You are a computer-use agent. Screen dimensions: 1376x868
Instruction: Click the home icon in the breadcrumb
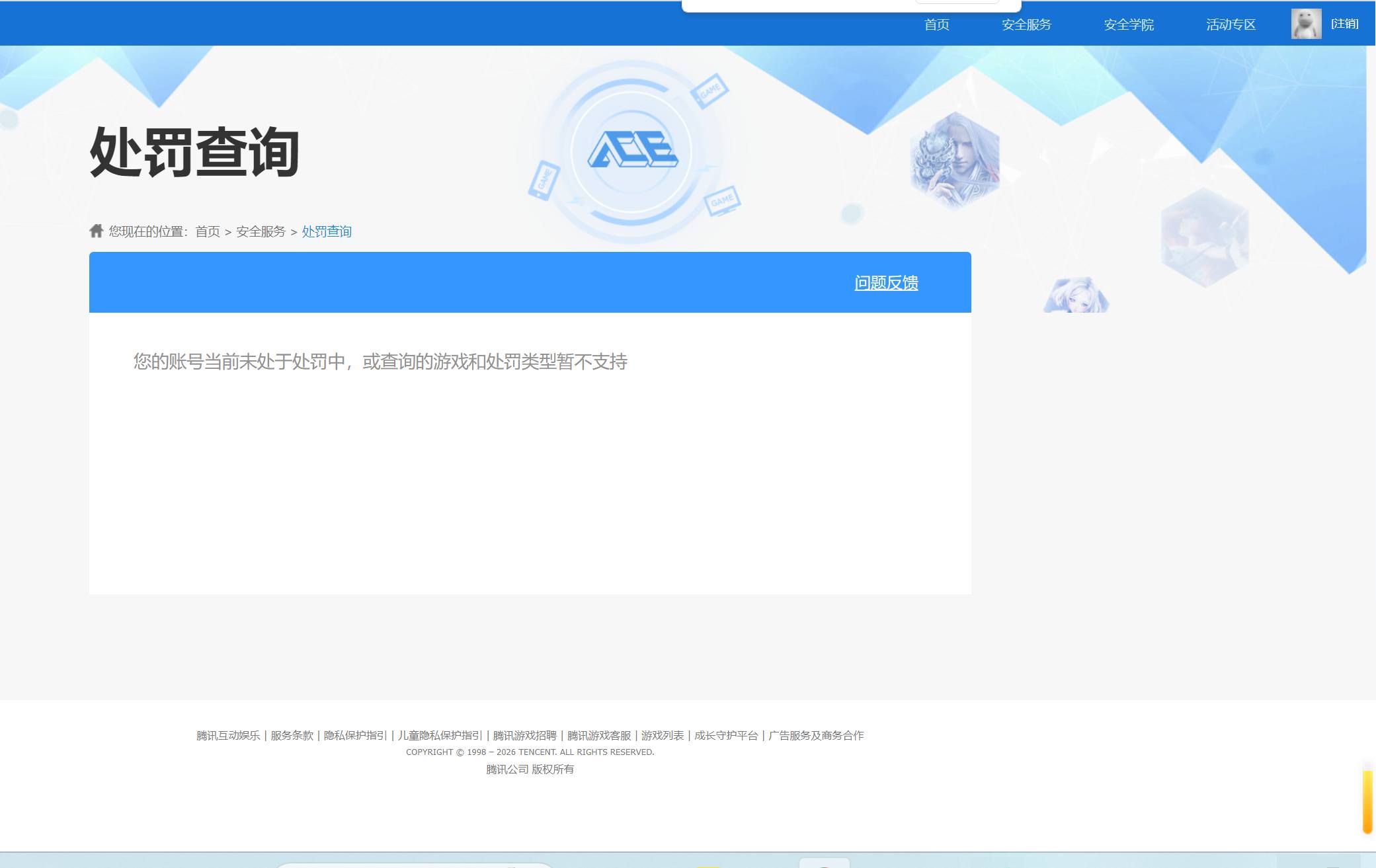point(97,231)
